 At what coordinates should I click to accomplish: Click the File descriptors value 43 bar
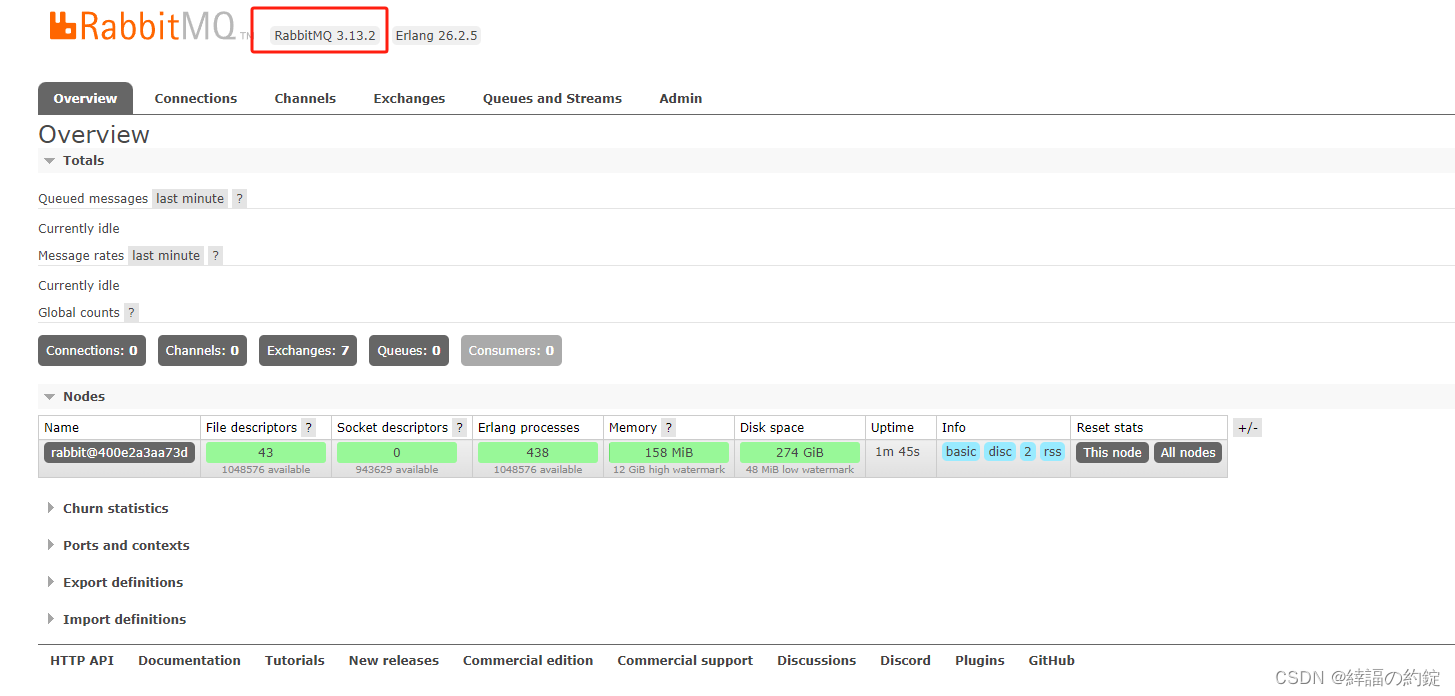266,453
